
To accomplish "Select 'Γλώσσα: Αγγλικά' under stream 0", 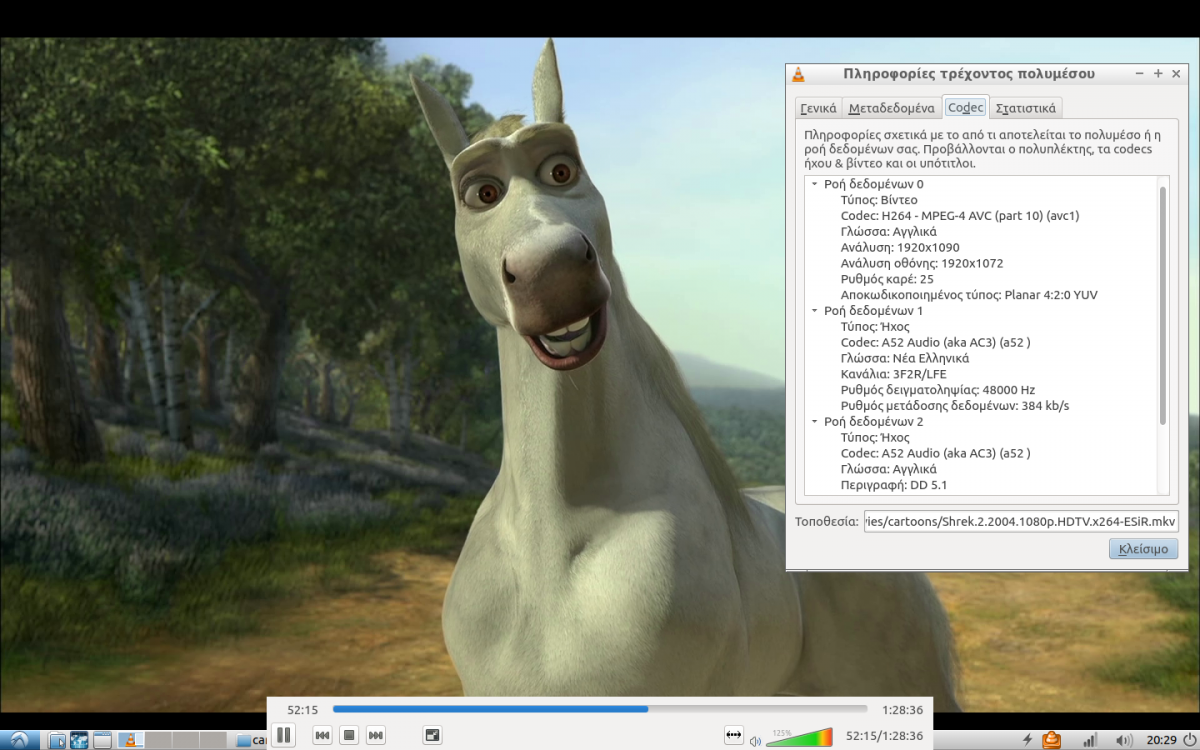I will point(888,232).
